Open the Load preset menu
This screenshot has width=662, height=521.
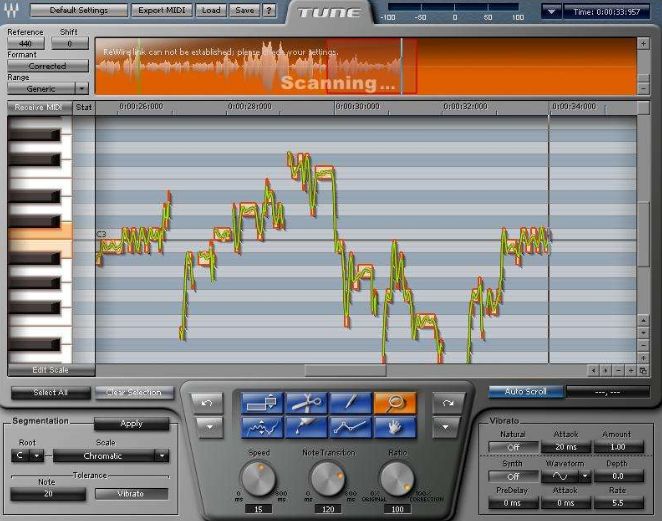(211, 10)
